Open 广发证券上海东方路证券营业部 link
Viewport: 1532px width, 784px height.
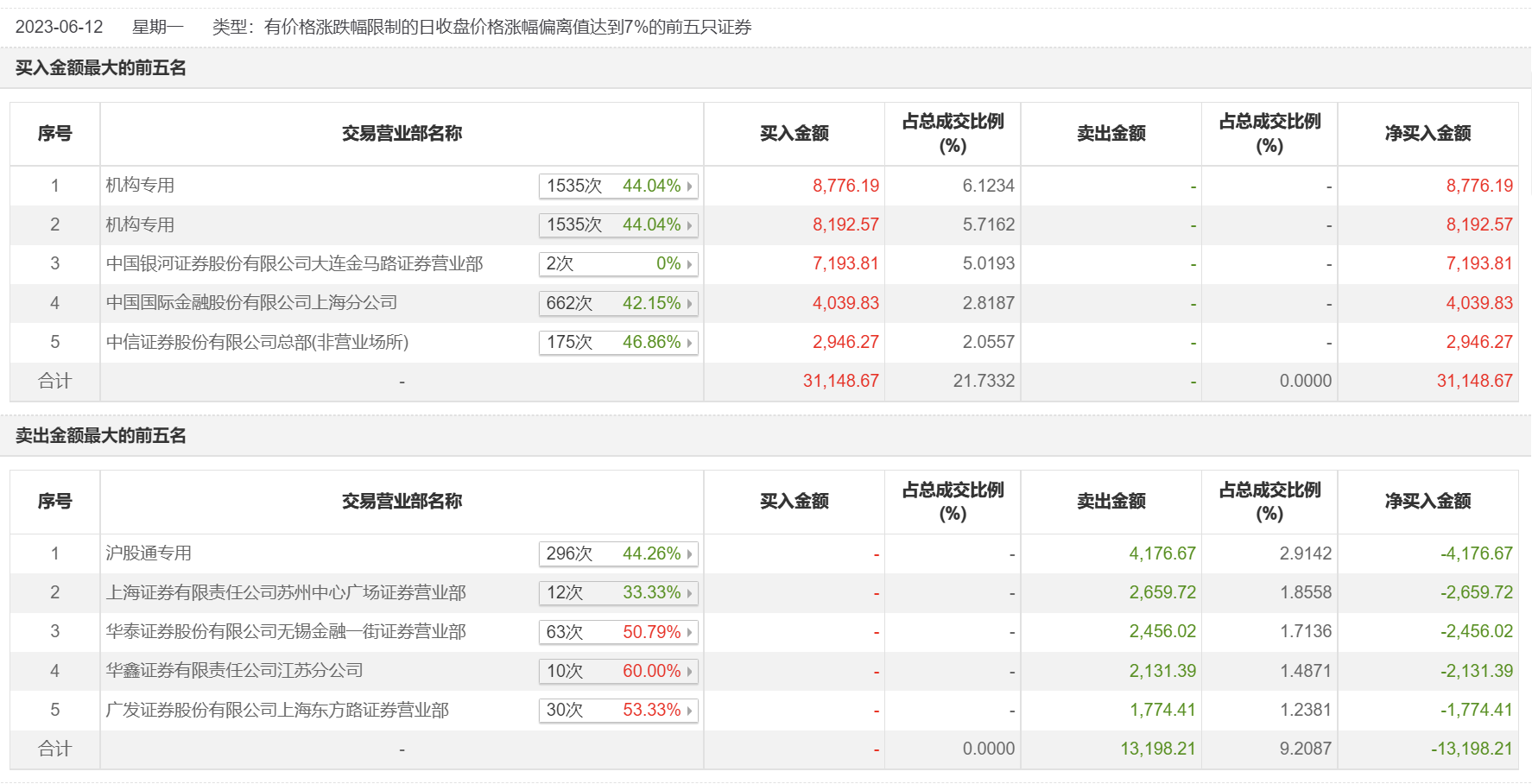tap(277, 710)
